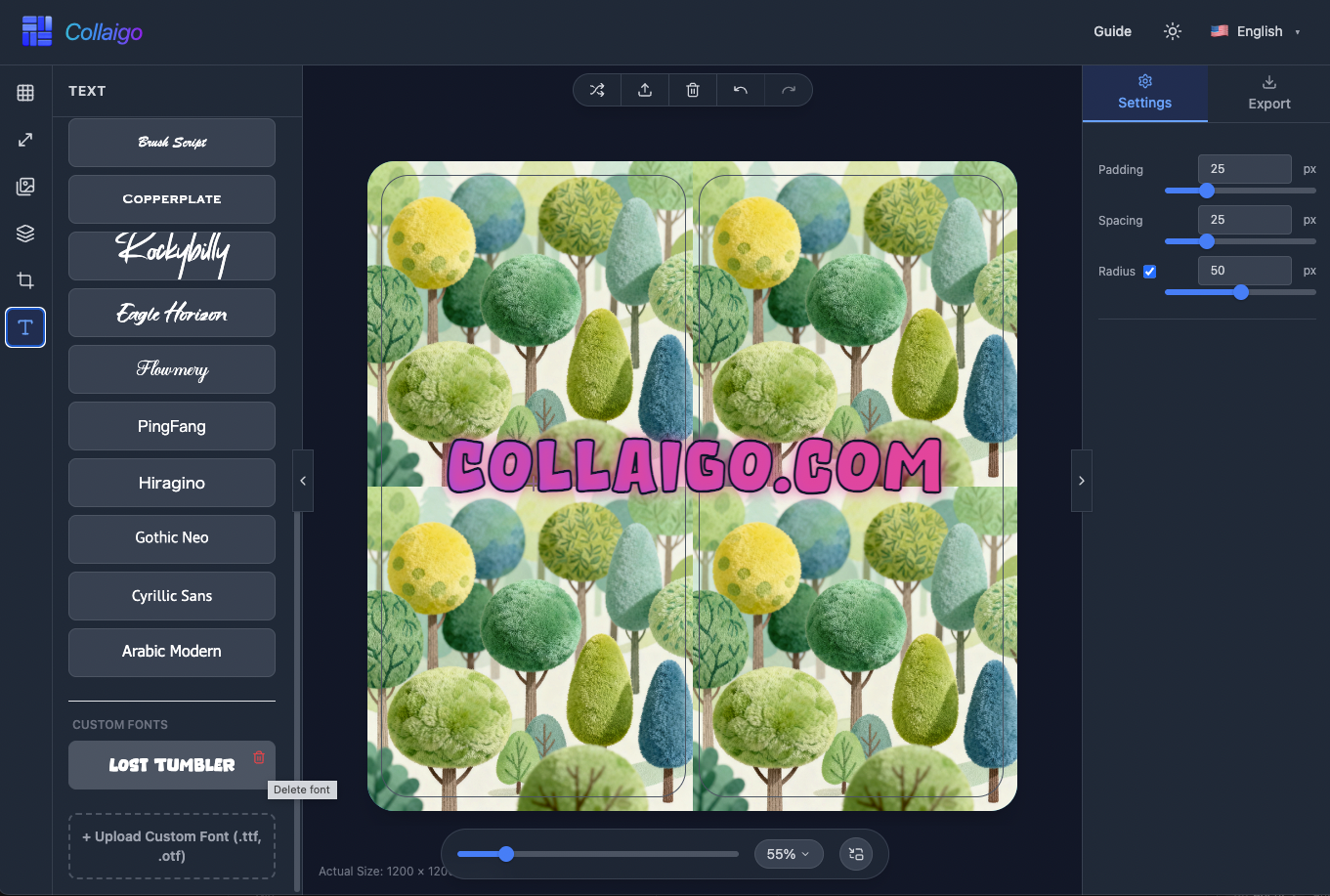Choose the Cyrillic Sans font
Viewport: 1330px width, 896px height.
coord(172,596)
